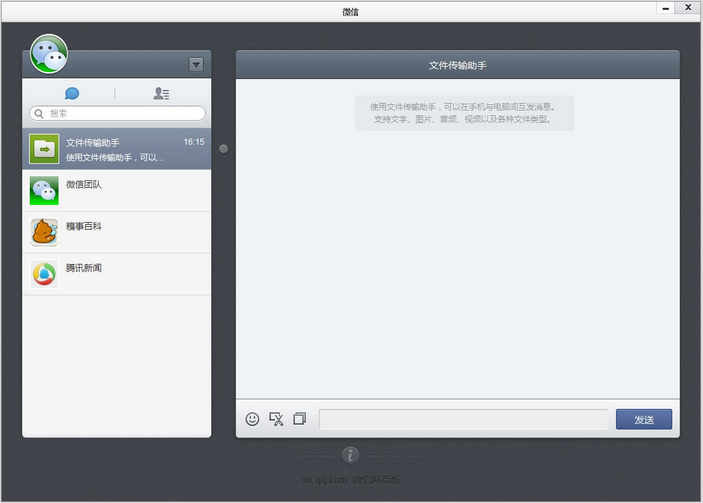The height and width of the screenshot is (503, 703).
Task: Send the message with 发送 button
Action: point(644,419)
